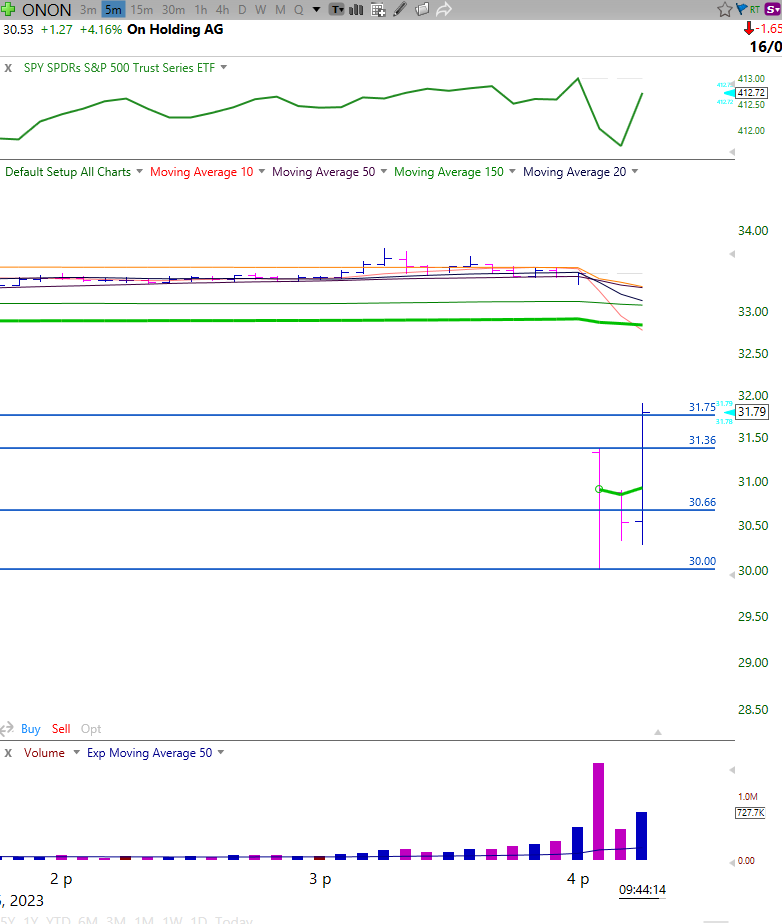Image resolution: width=782 pixels, height=924 pixels.
Task: Expand Moving Average 10 dropdown arrow
Action: [262, 171]
